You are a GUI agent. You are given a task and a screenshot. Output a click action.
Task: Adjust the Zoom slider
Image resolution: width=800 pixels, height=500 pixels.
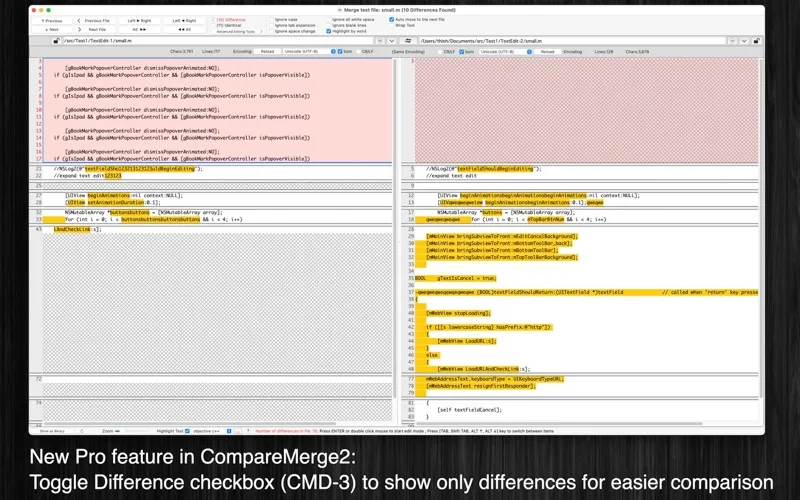click(132, 431)
